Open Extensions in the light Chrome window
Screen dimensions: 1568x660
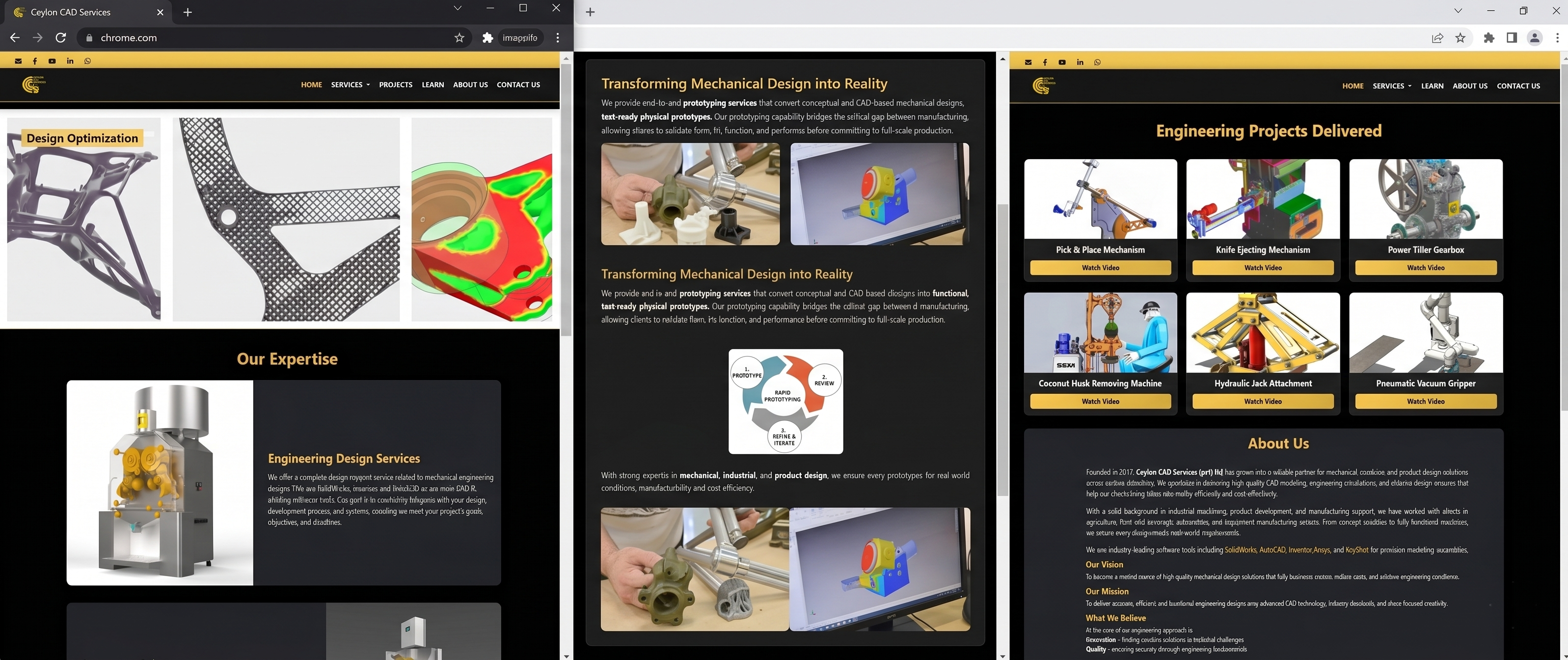[x=1489, y=38]
